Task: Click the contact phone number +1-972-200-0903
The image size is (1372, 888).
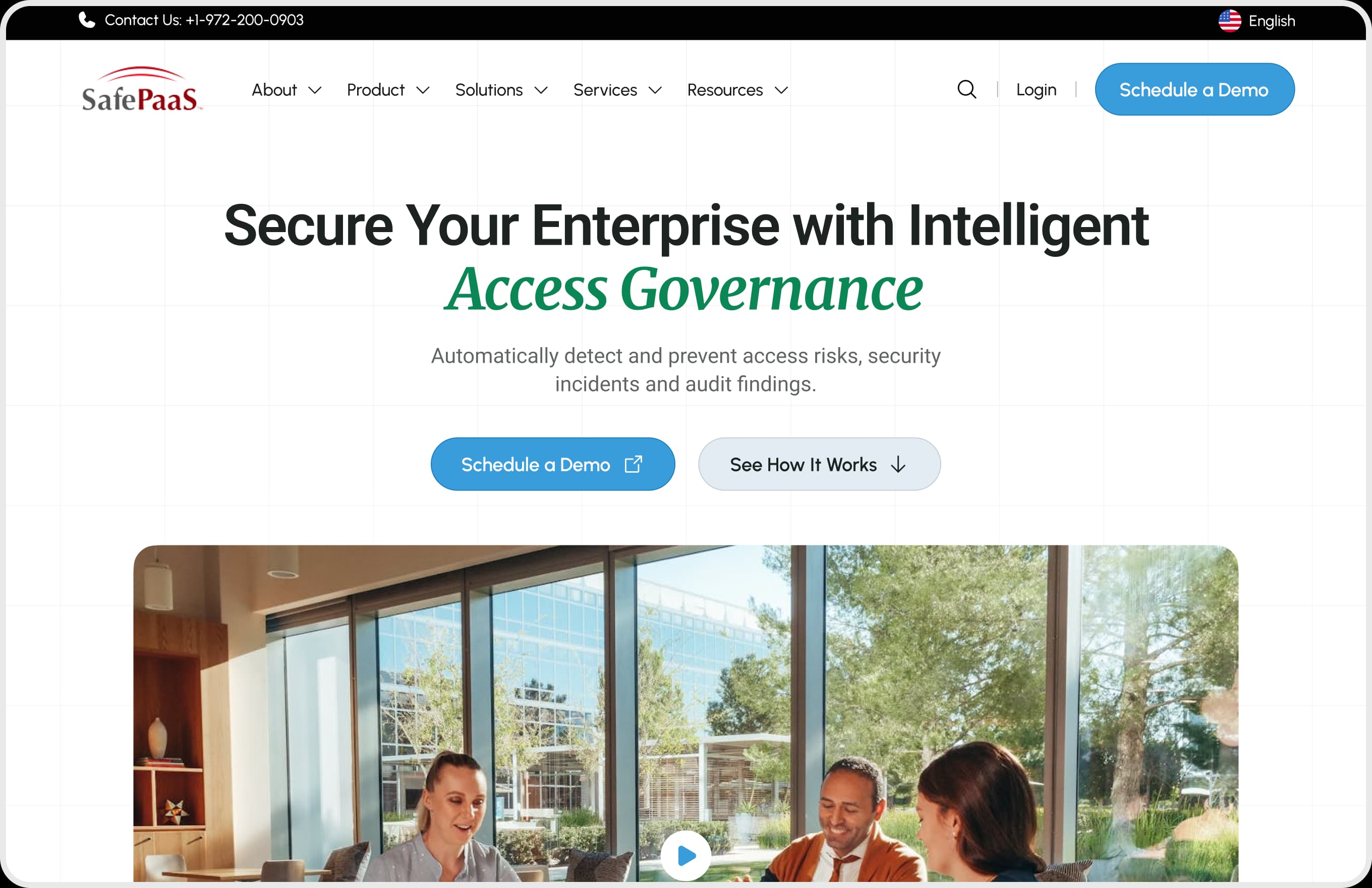Action: click(x=245, y=20)
